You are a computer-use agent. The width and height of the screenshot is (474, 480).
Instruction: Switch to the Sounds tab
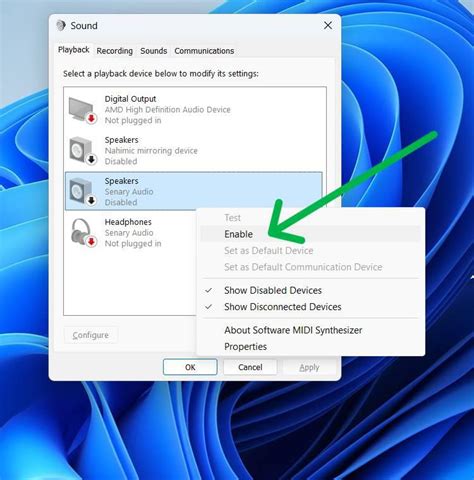tap(153, 51)
